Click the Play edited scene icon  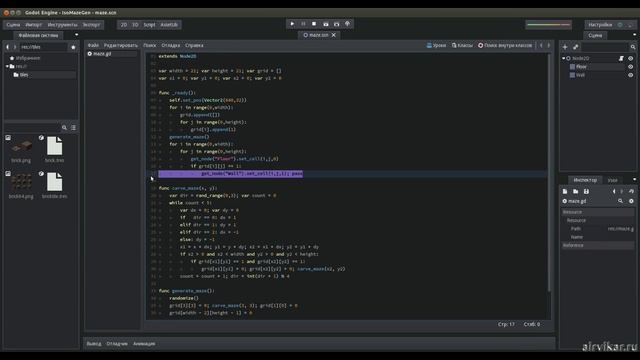pyautogui.click(x=326, y=24)
